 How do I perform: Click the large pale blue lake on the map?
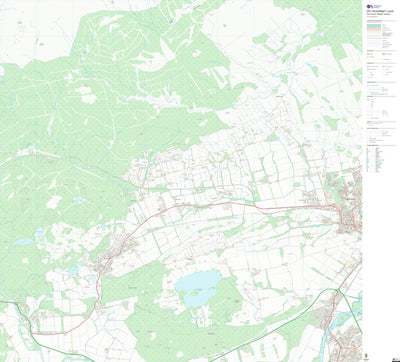[198, 287]
